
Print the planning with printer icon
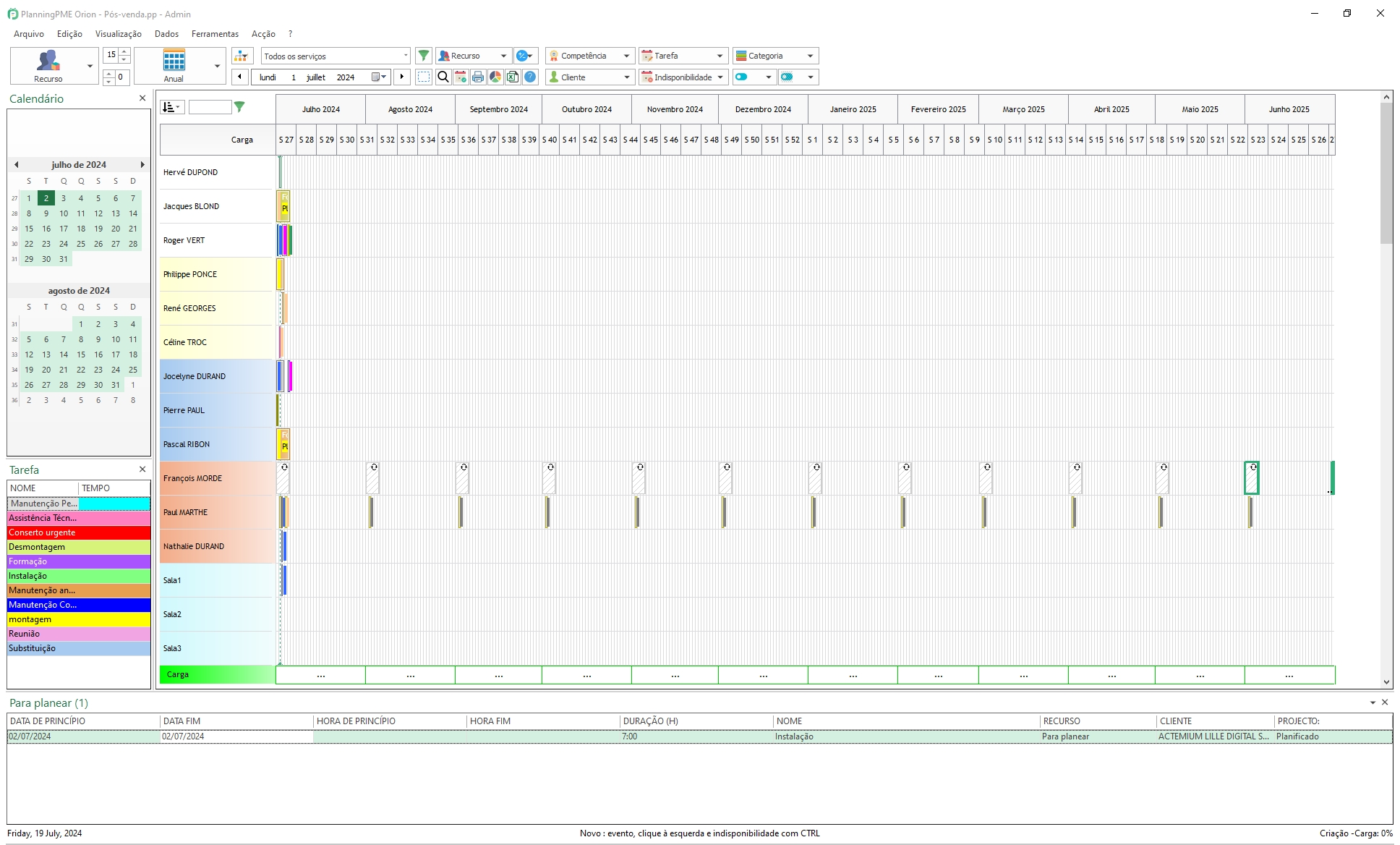point(478,77)
